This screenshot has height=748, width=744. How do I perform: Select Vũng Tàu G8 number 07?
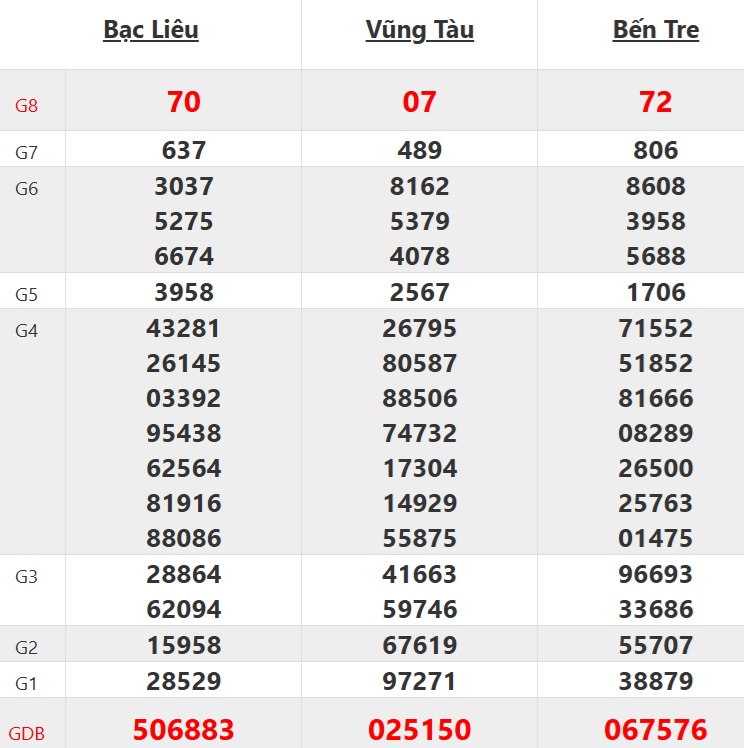pyautogui.click(x=419, y=101)
